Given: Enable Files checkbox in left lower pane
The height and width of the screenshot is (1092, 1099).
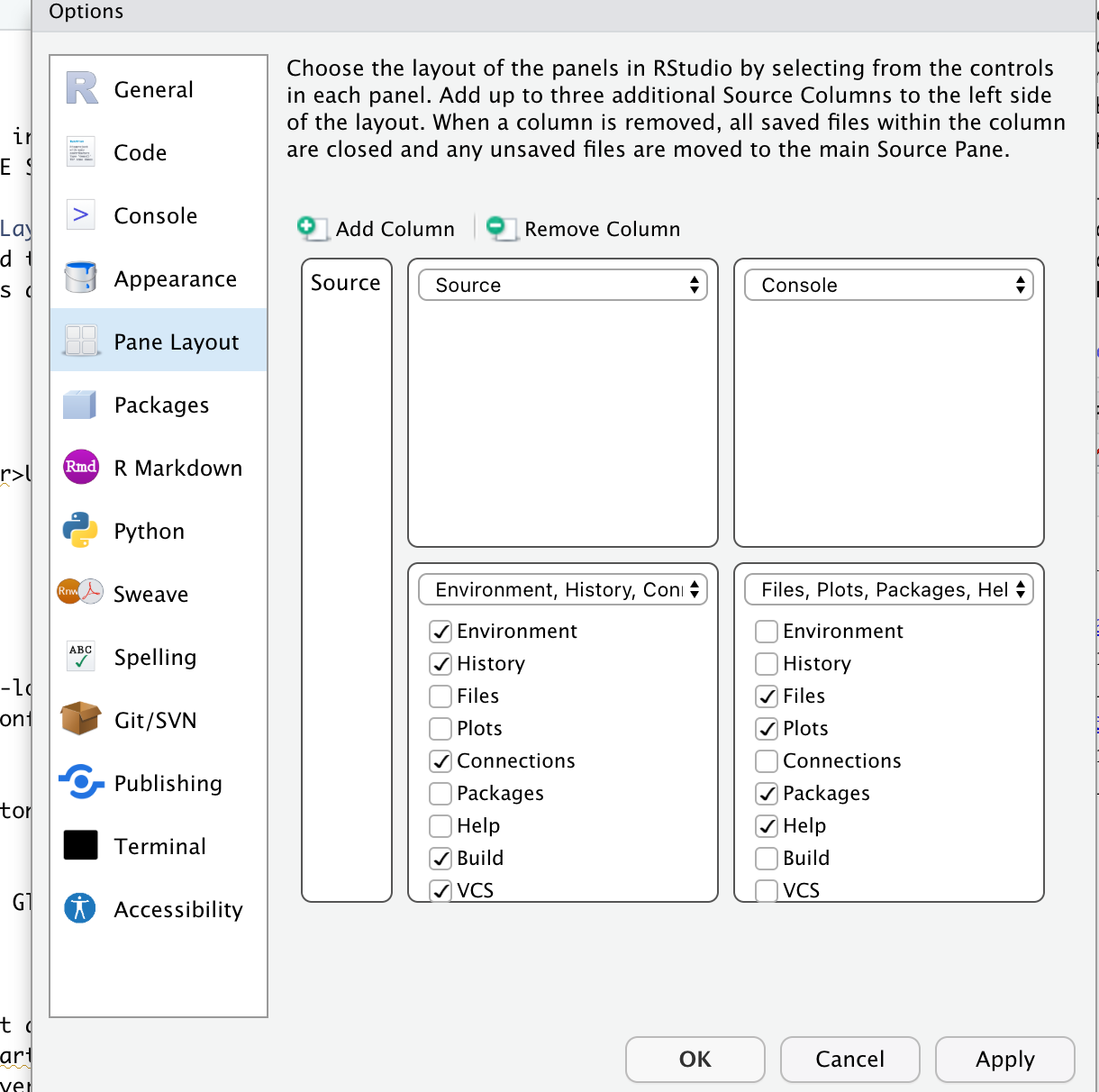Looking at the screenshot, I should [x=441, y=696].
